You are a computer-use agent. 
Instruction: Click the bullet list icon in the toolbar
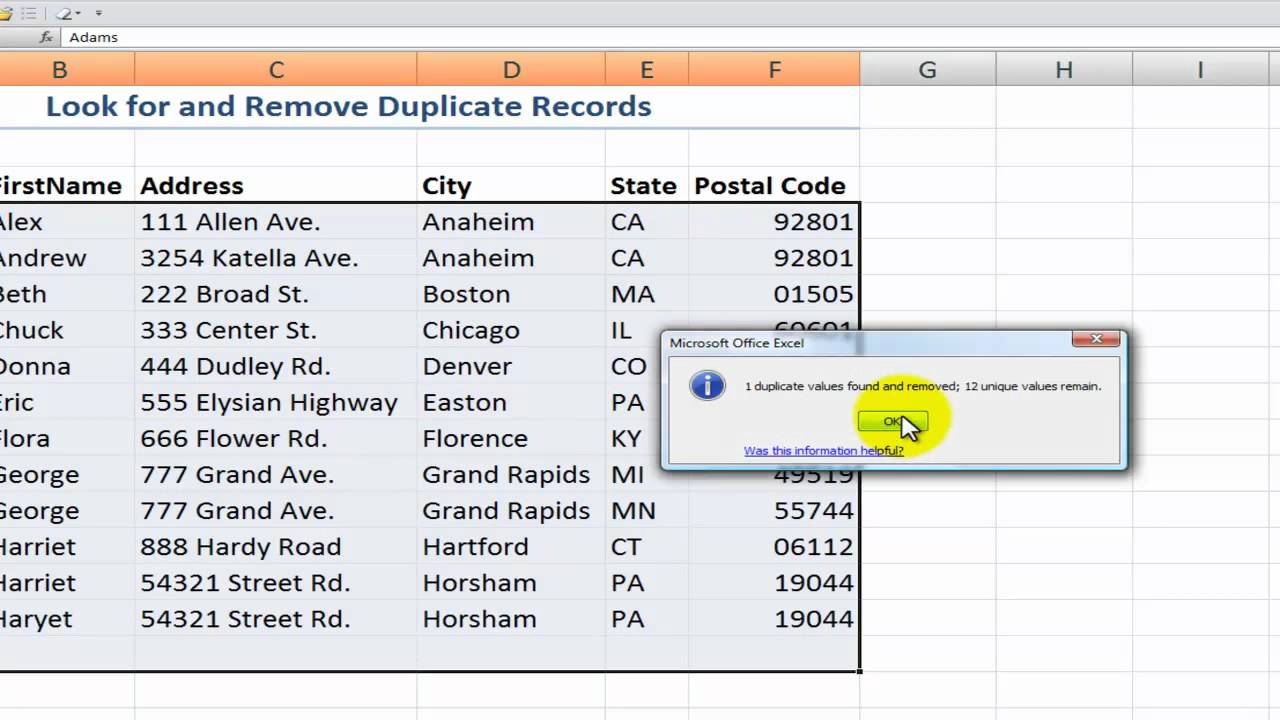tap(28, 13)
